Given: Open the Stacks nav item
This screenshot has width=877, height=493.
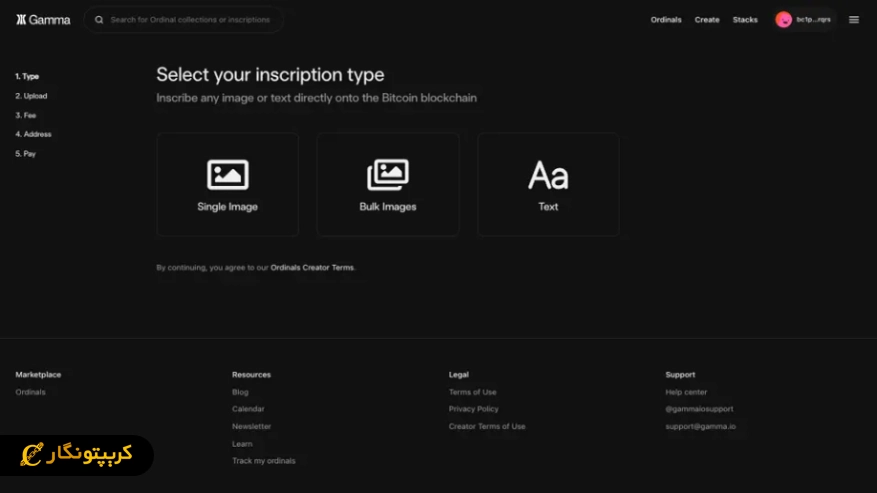Looking at the screenshot, I should 745,20.
